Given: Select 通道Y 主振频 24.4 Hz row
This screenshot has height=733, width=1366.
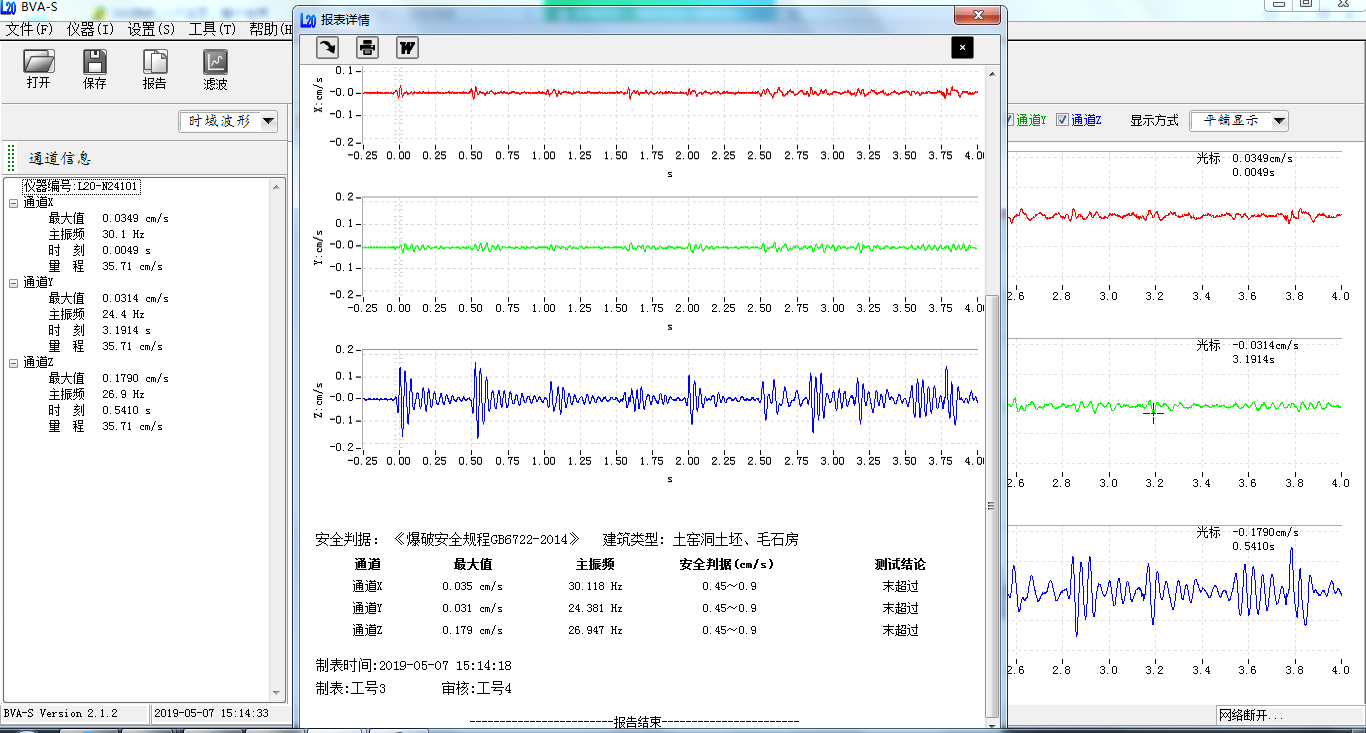Looking at the screenshot, I should [x=96, y=314].
